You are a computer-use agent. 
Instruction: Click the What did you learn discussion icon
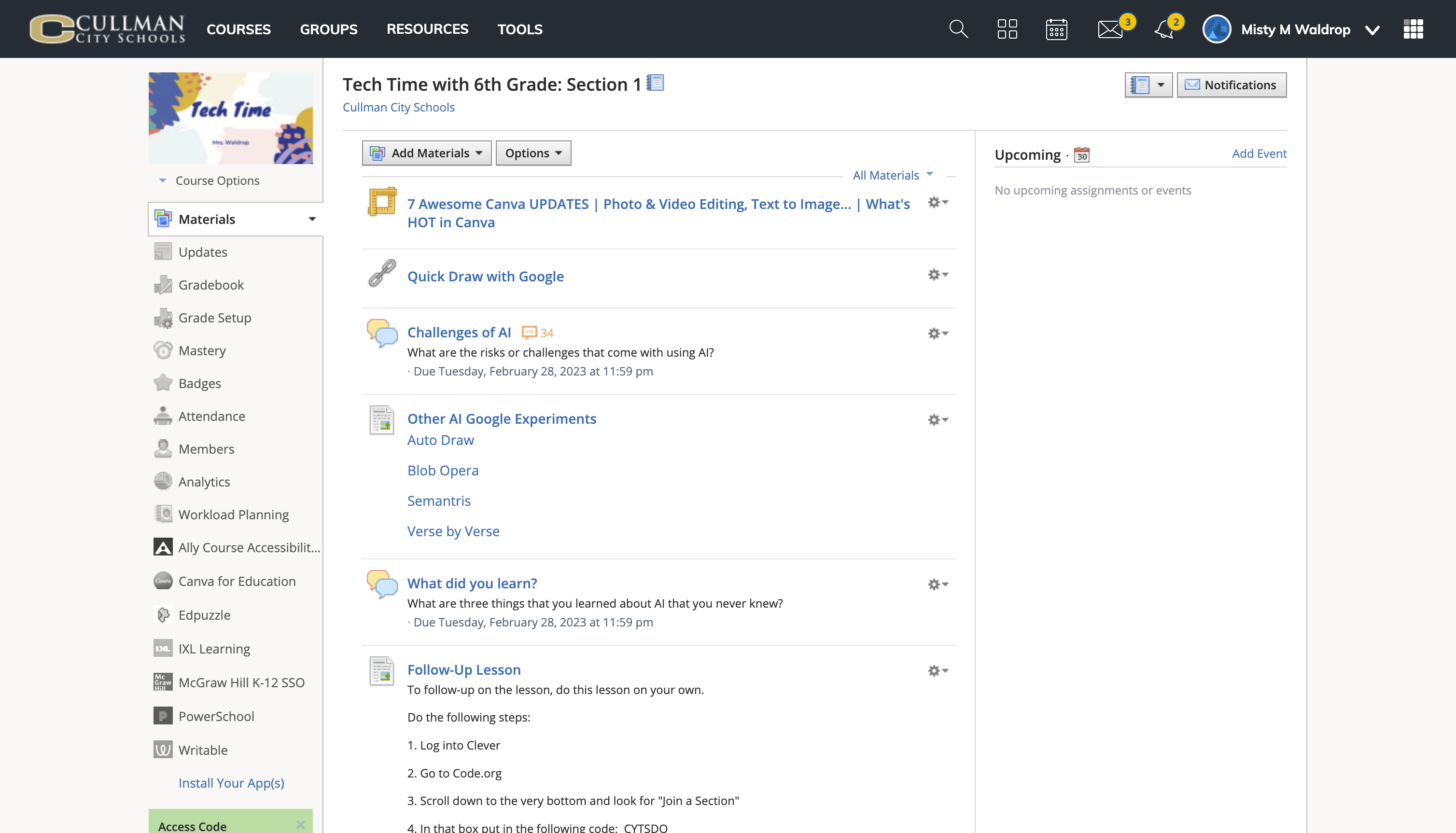381,584
